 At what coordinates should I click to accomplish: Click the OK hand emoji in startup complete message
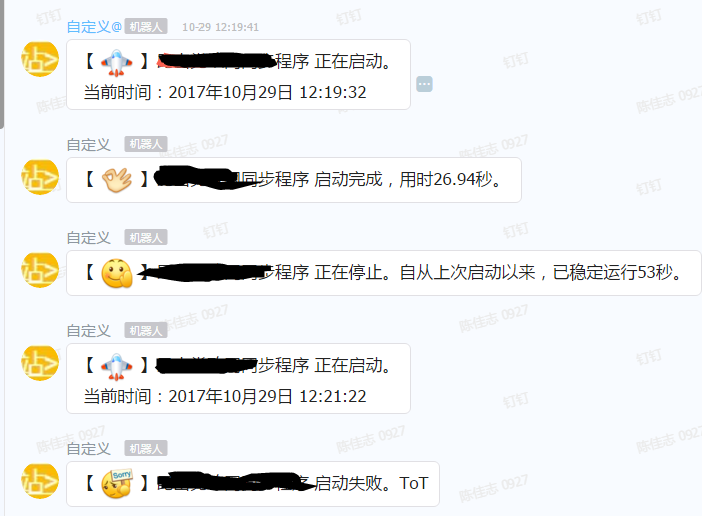[117, 180]
